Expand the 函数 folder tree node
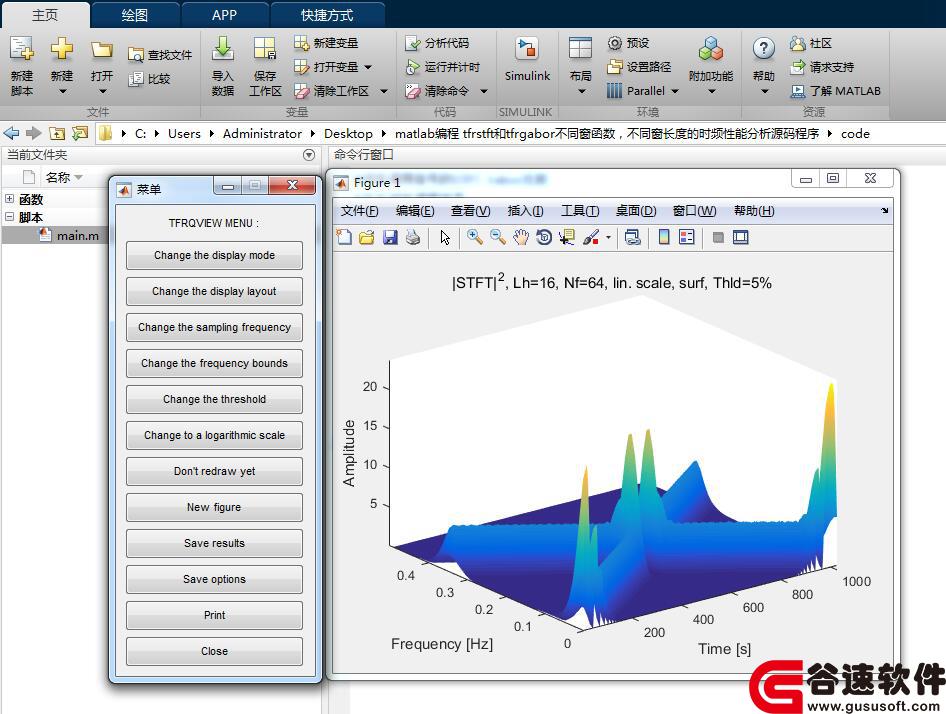Screen dimensions: 946x714 point(10,199)
